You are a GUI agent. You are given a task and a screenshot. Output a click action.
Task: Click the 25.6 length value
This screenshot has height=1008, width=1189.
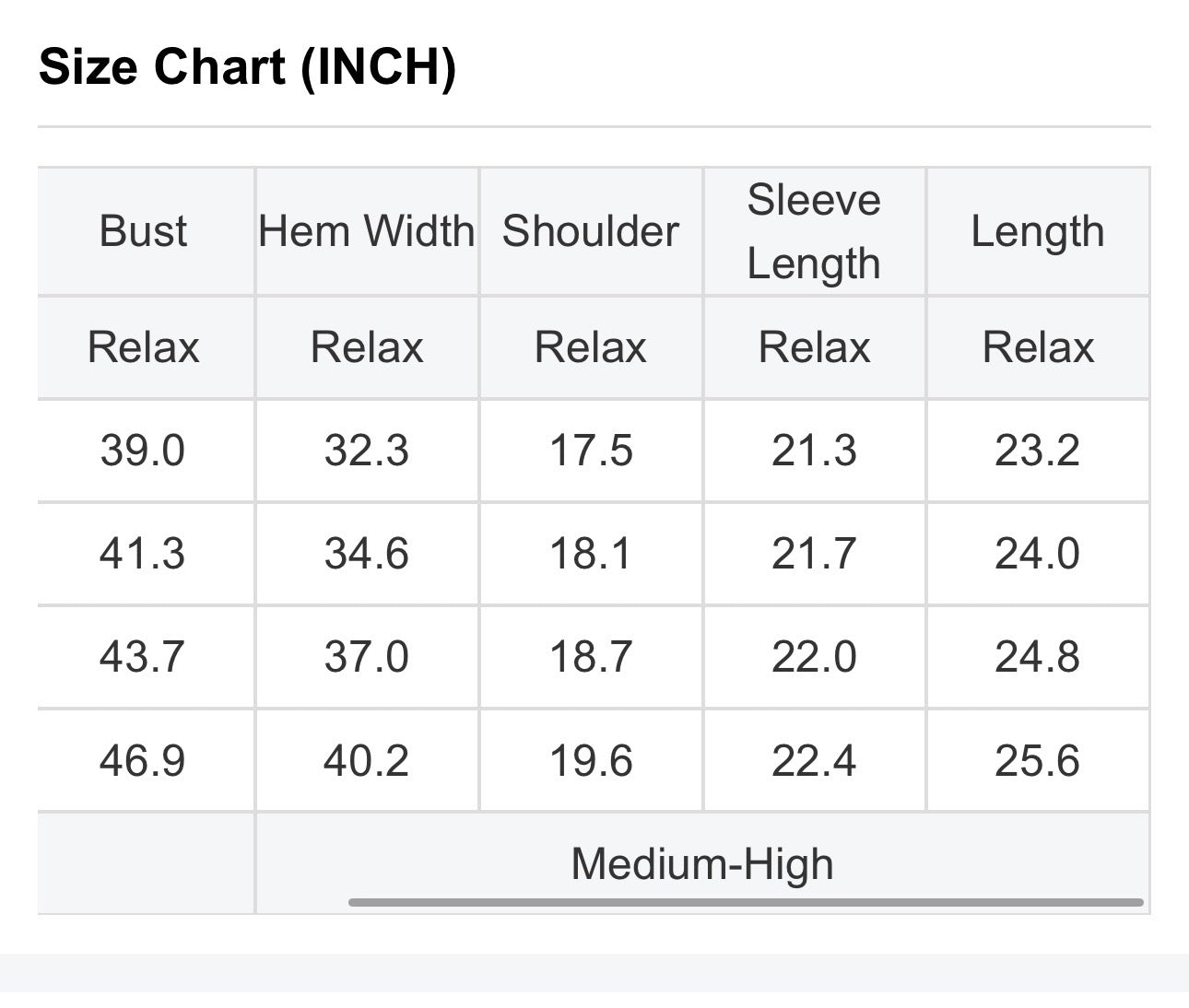coord(1038,761)
